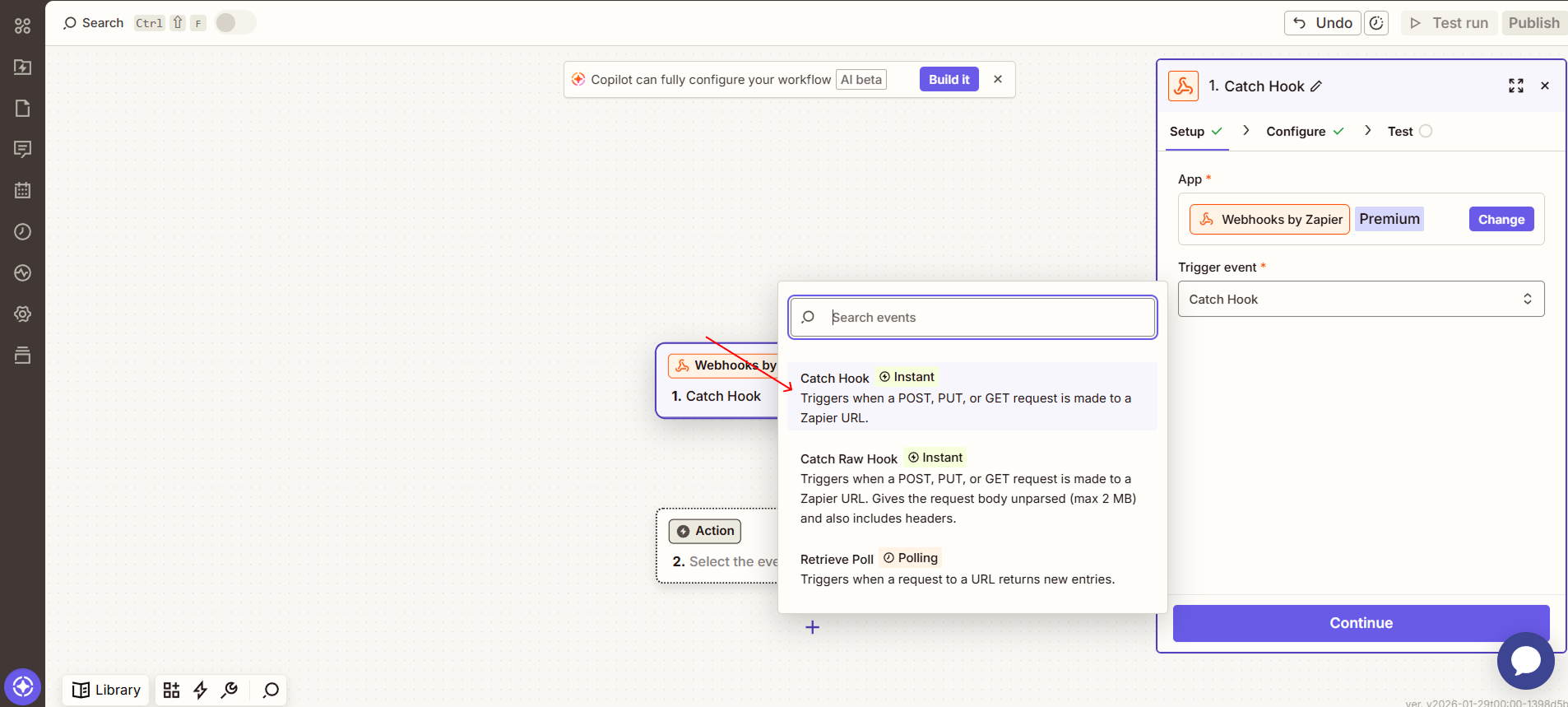Open the Trigger event dropdown
The width and height of the screenshot is (1568, 707).
click(x=1360, y=299)
